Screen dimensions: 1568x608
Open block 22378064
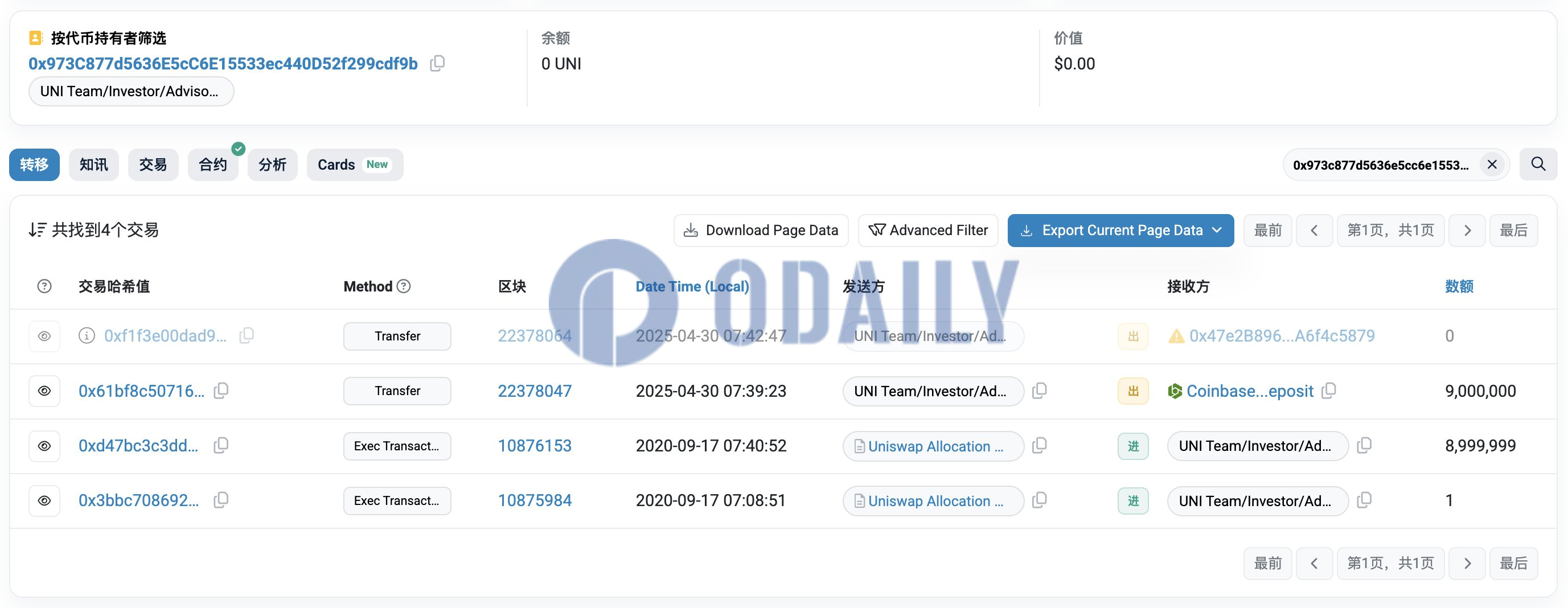[x=535, y=336]
